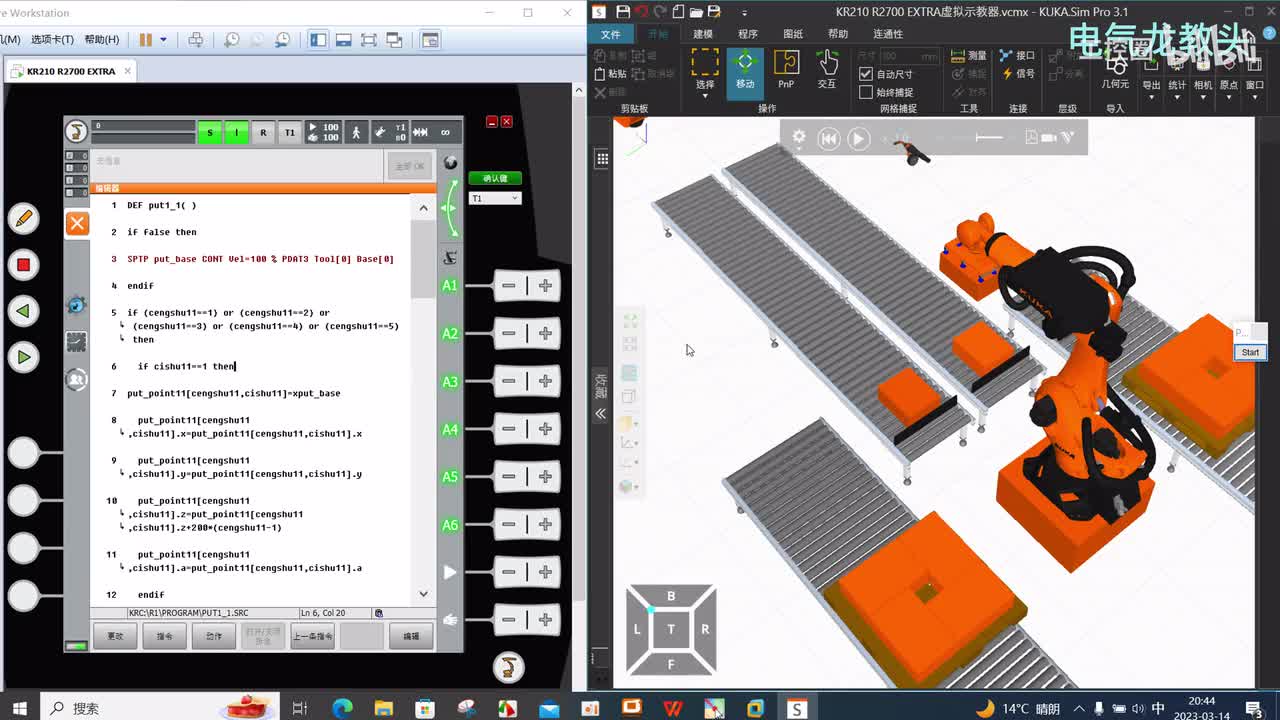1280x720 pixels.
Task: Undo the last action in KUKA.Sim
Action: tap(641, 12)
